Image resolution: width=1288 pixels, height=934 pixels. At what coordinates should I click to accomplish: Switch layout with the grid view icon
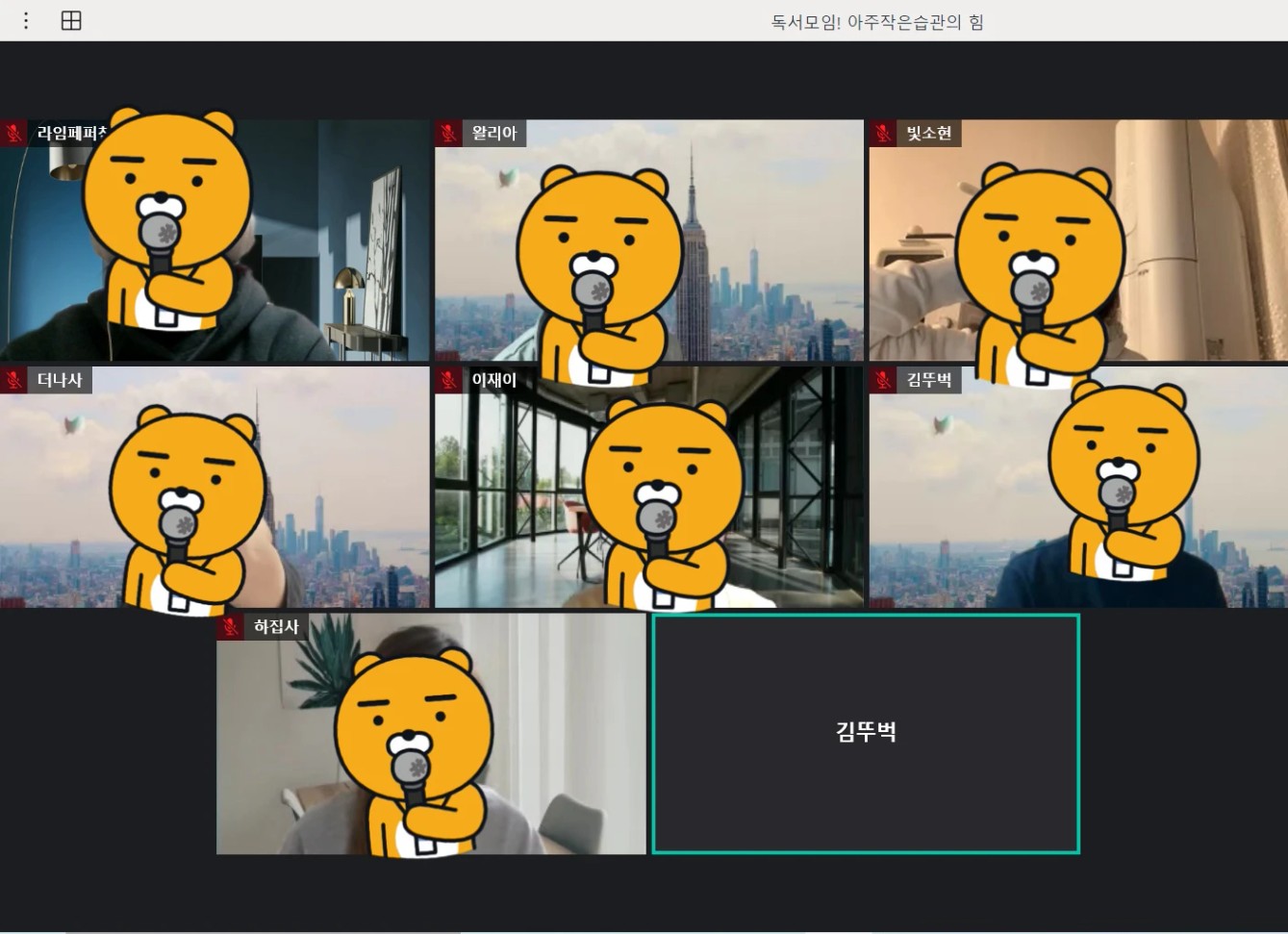tap(71, 20)
